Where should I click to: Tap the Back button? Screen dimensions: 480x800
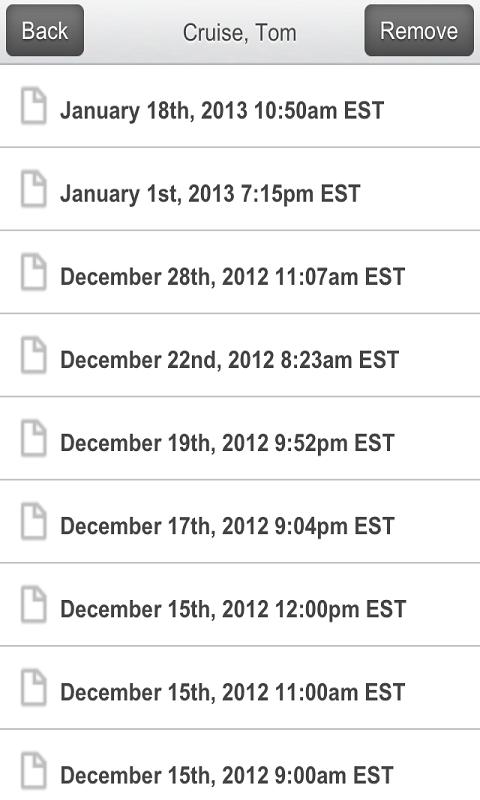click(x=45, y=31)
